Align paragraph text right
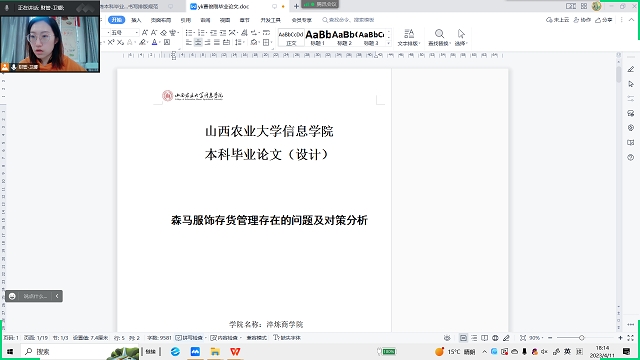Viewport: 640px width, 360px height. tap(207, 42)
